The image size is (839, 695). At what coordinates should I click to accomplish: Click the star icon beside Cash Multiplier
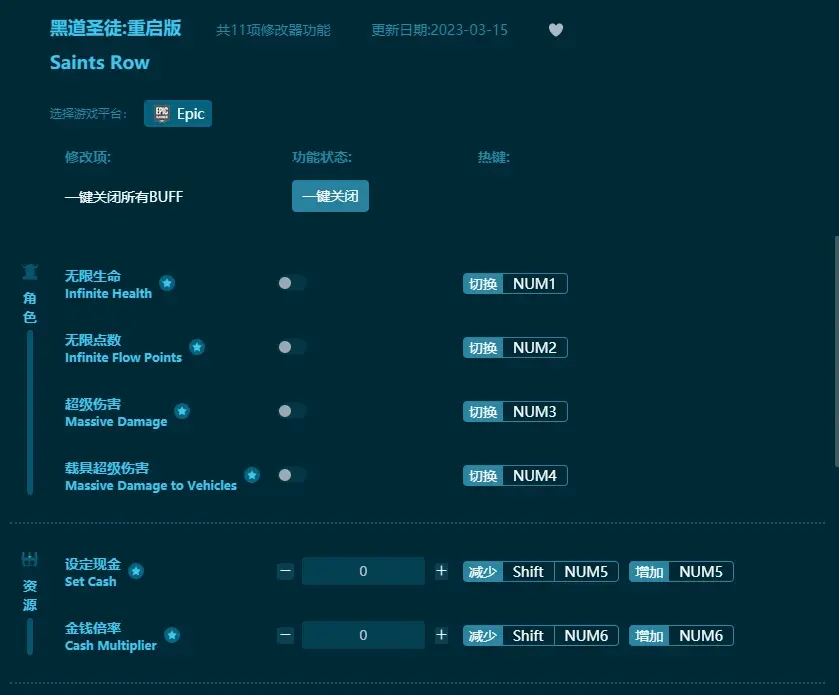[171, 634]
